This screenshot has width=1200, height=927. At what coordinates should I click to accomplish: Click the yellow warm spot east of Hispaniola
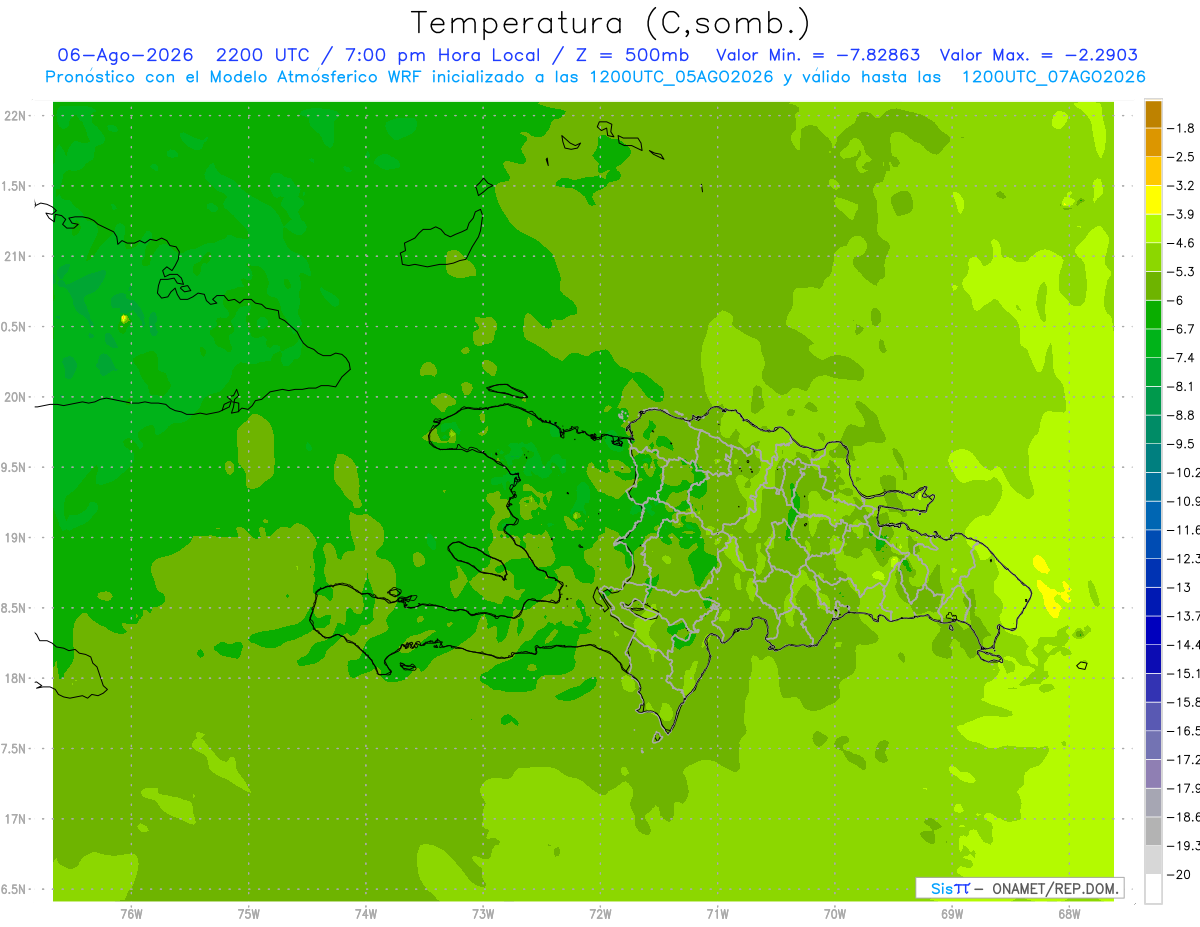click(x=1051, y=595)
